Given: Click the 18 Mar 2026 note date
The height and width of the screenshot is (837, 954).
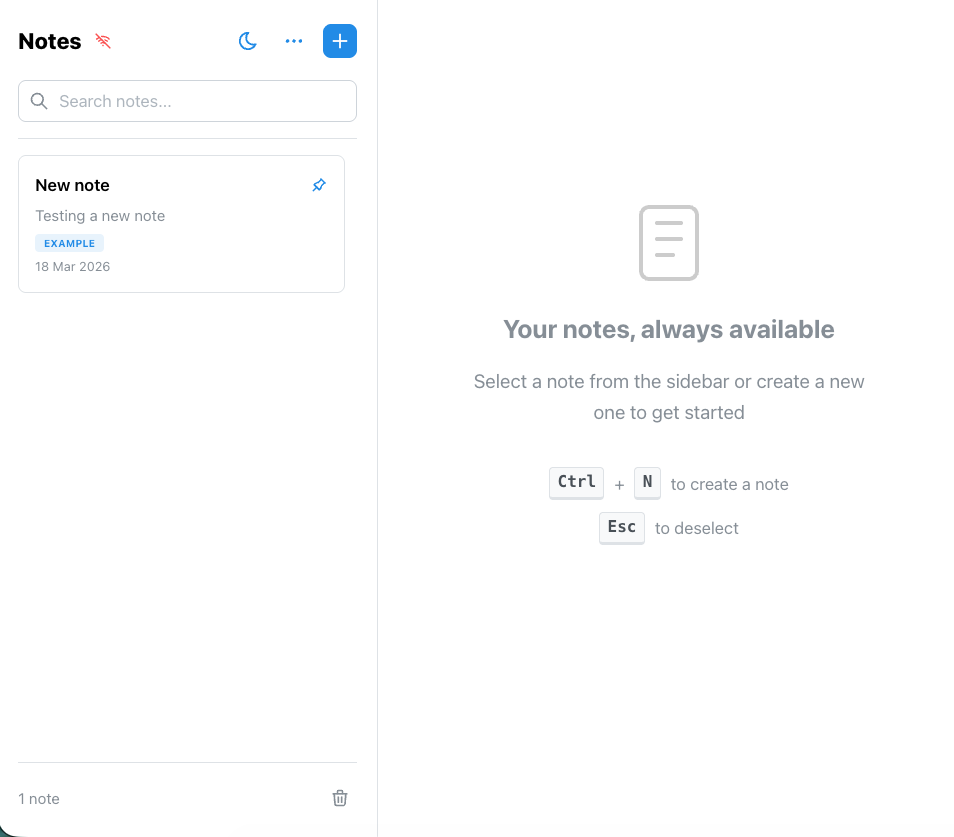Looking at the screenshot, I should tap(72, 267).
